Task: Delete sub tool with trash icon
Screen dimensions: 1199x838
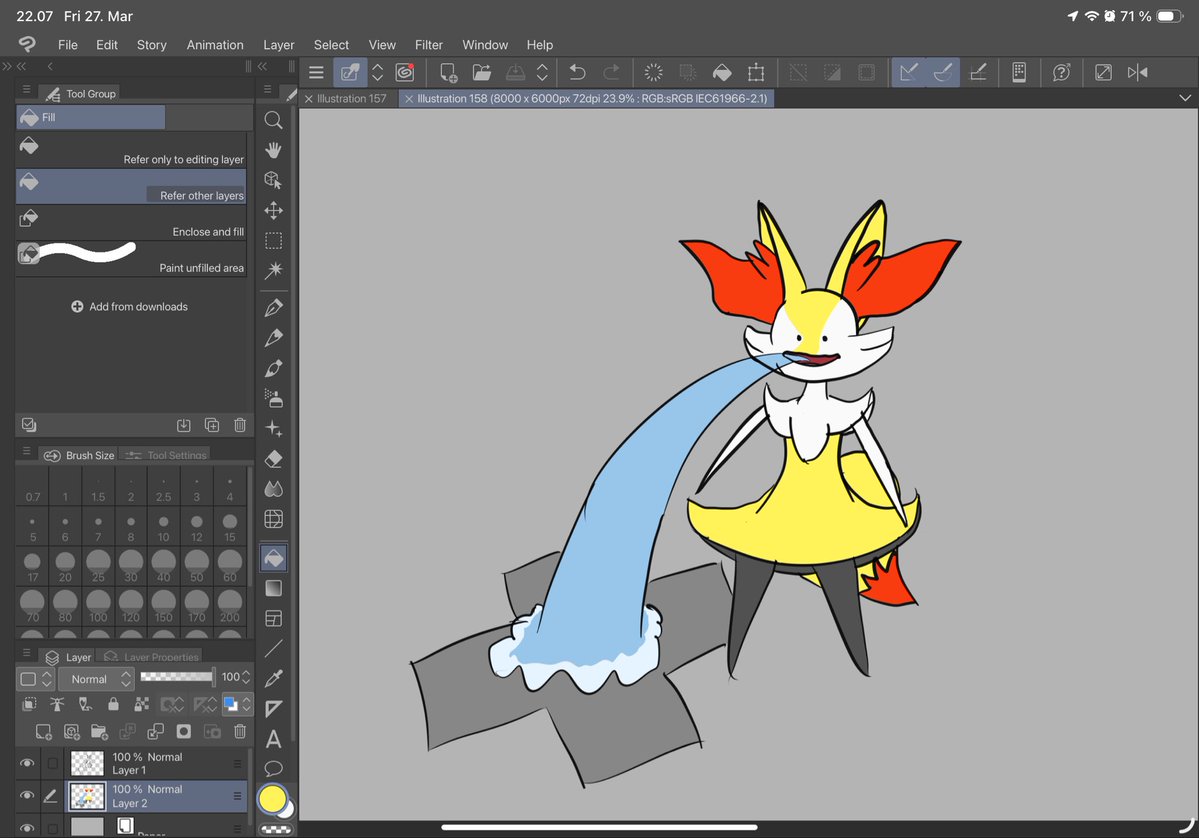Action: coord(239,425)
